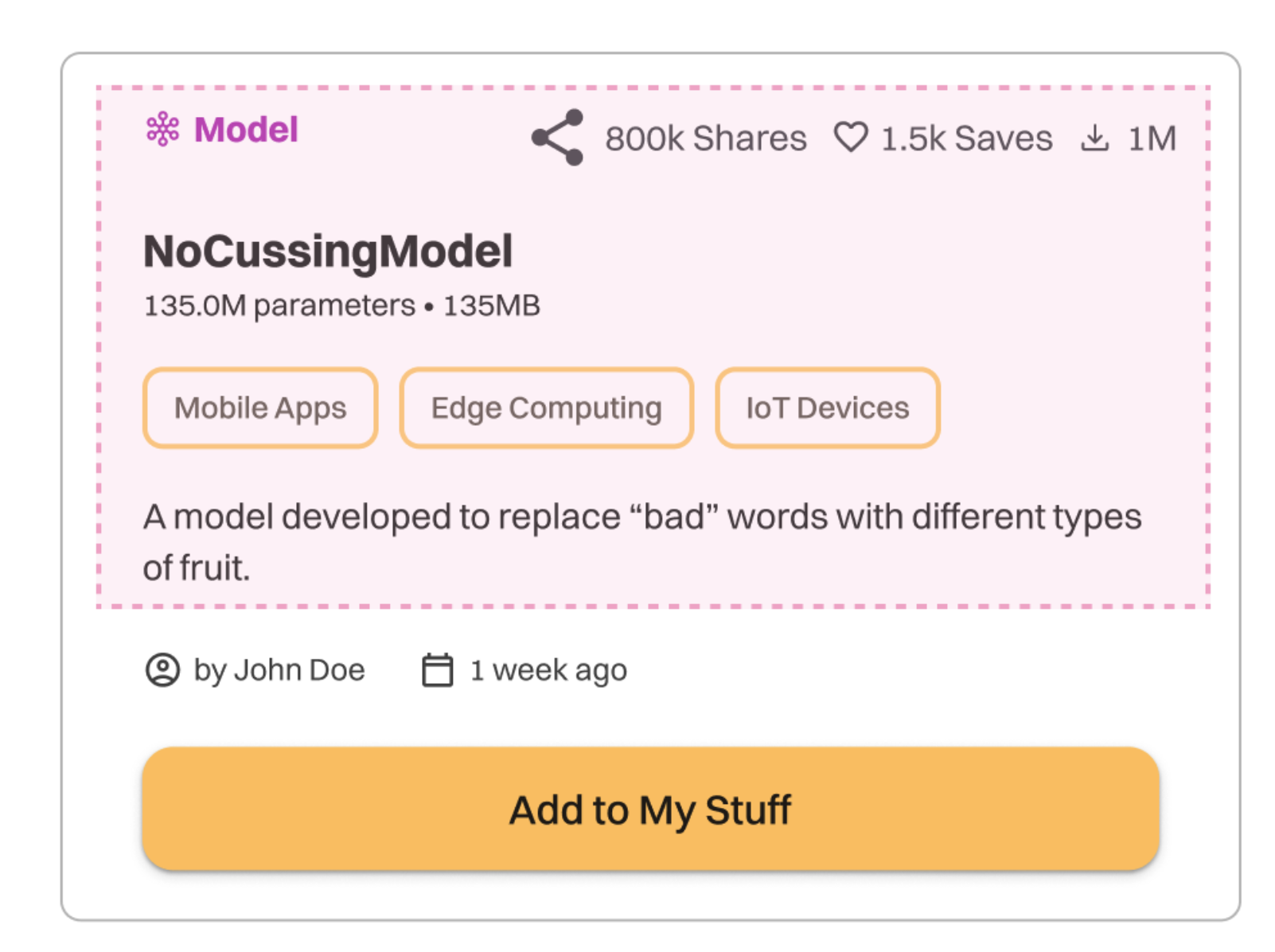Open John Doe's profile link

279,669
